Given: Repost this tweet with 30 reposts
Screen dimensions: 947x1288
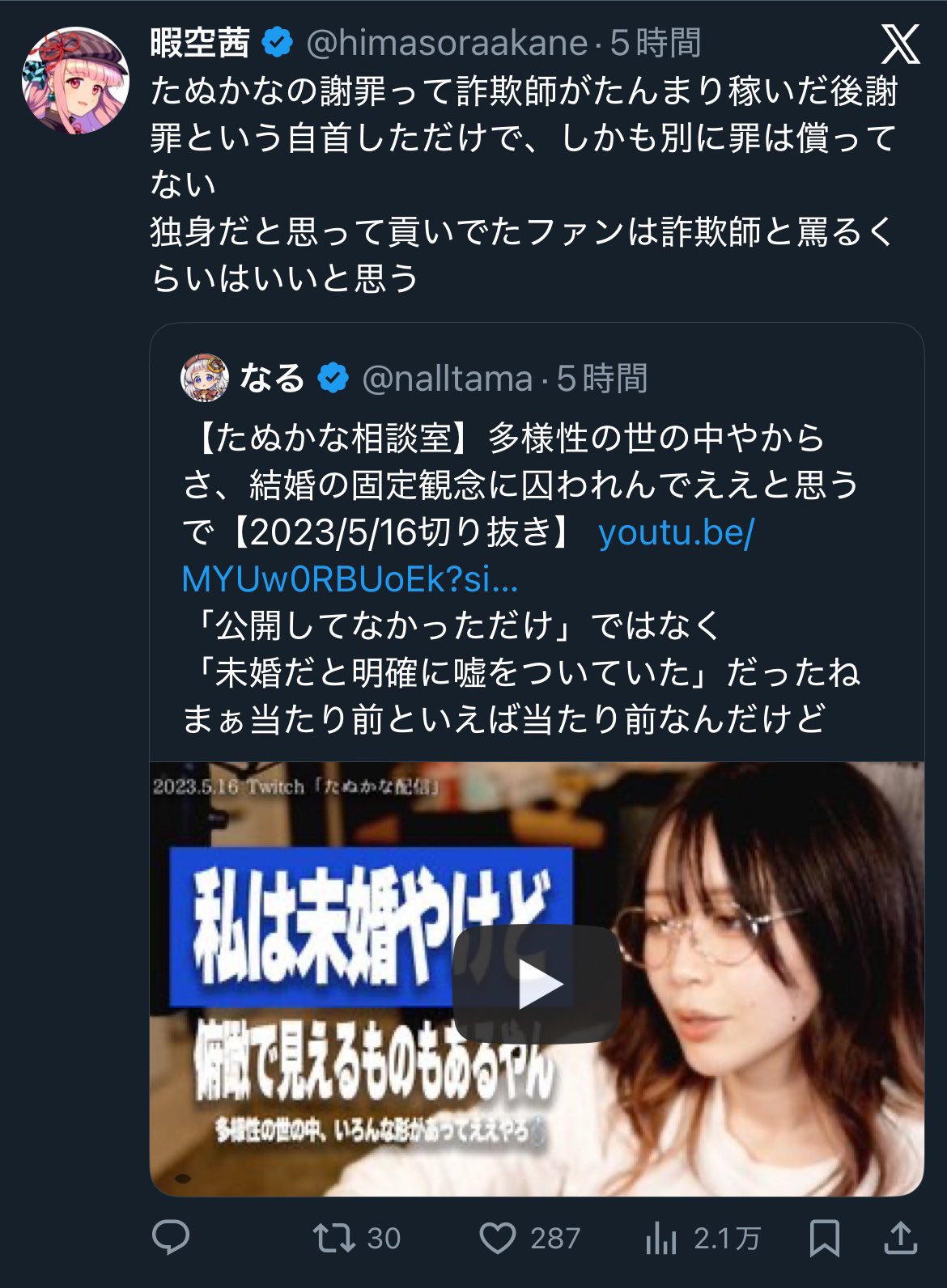Looking at the screenshot, I should tap(356, 1238).
